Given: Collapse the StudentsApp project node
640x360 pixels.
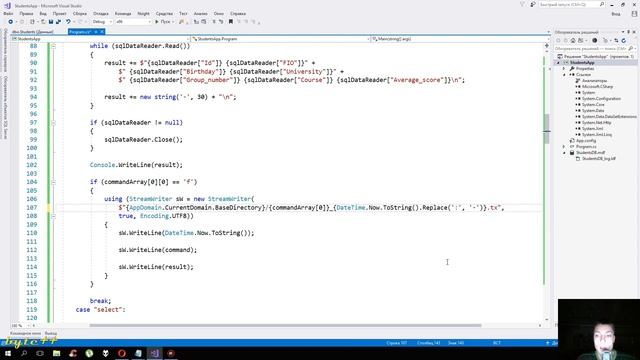Looking at the screenshot, I should (x=558, y=62).
